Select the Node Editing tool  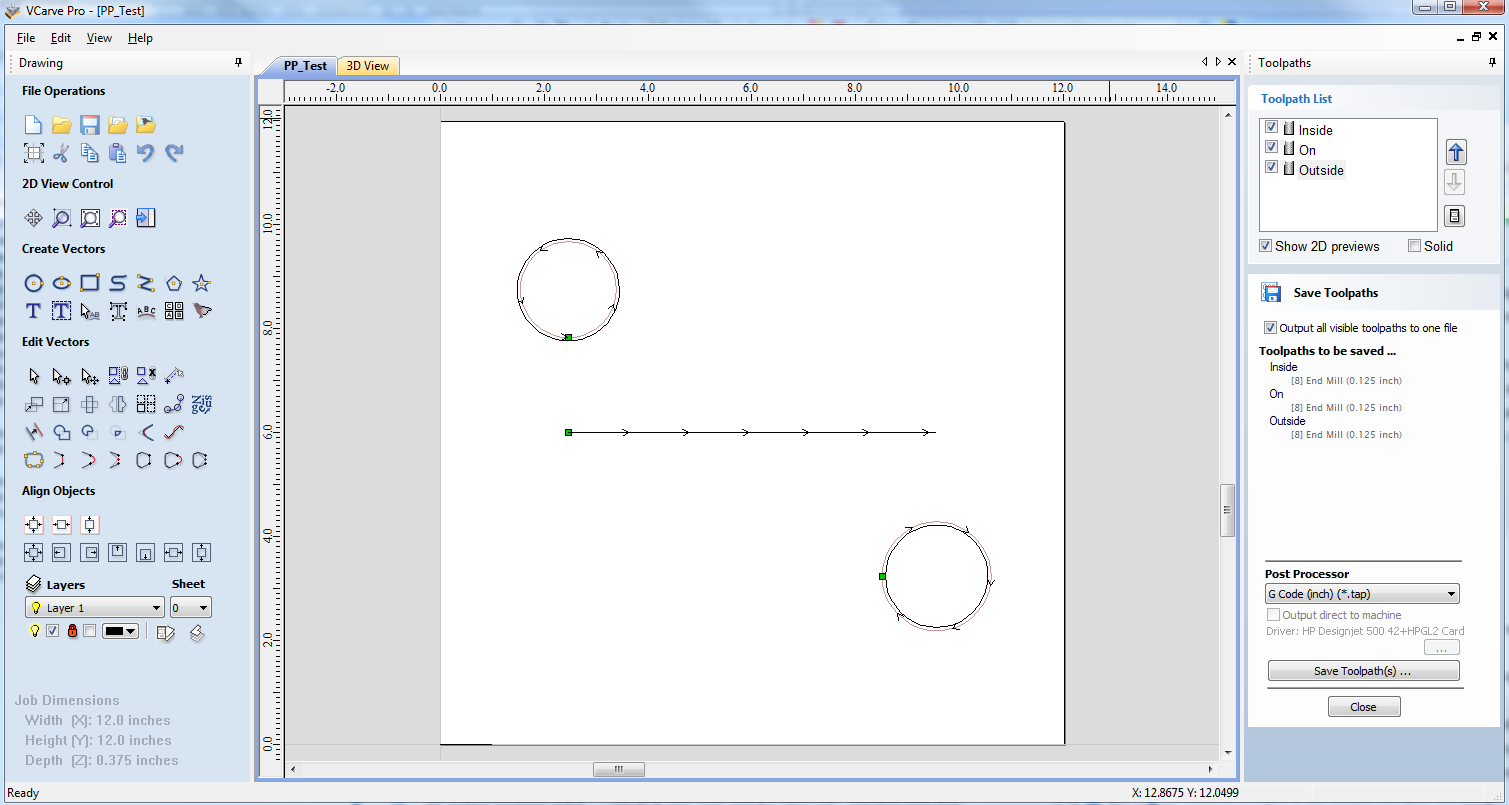[x=61, y=376]
